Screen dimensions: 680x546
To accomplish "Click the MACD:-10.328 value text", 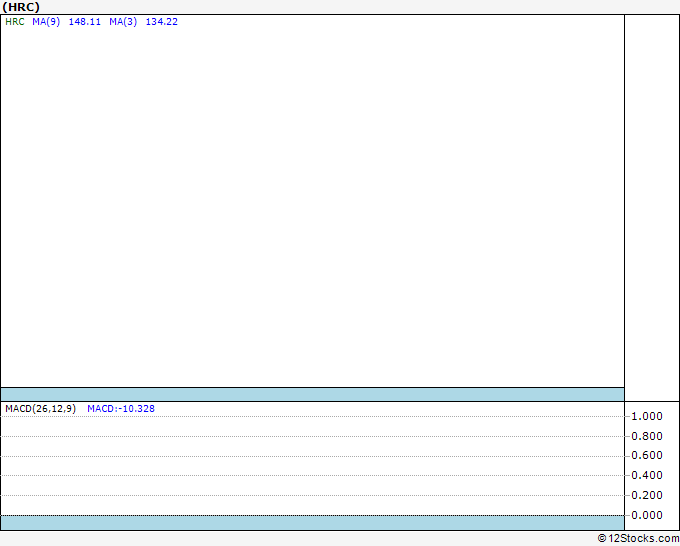I will pyautogui.click(x=121, y=409).
